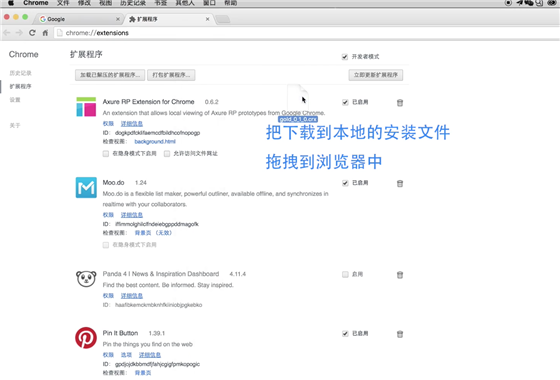560x380 pixels.
Task: Click the browser forward arrow
Action: point(19,33)
